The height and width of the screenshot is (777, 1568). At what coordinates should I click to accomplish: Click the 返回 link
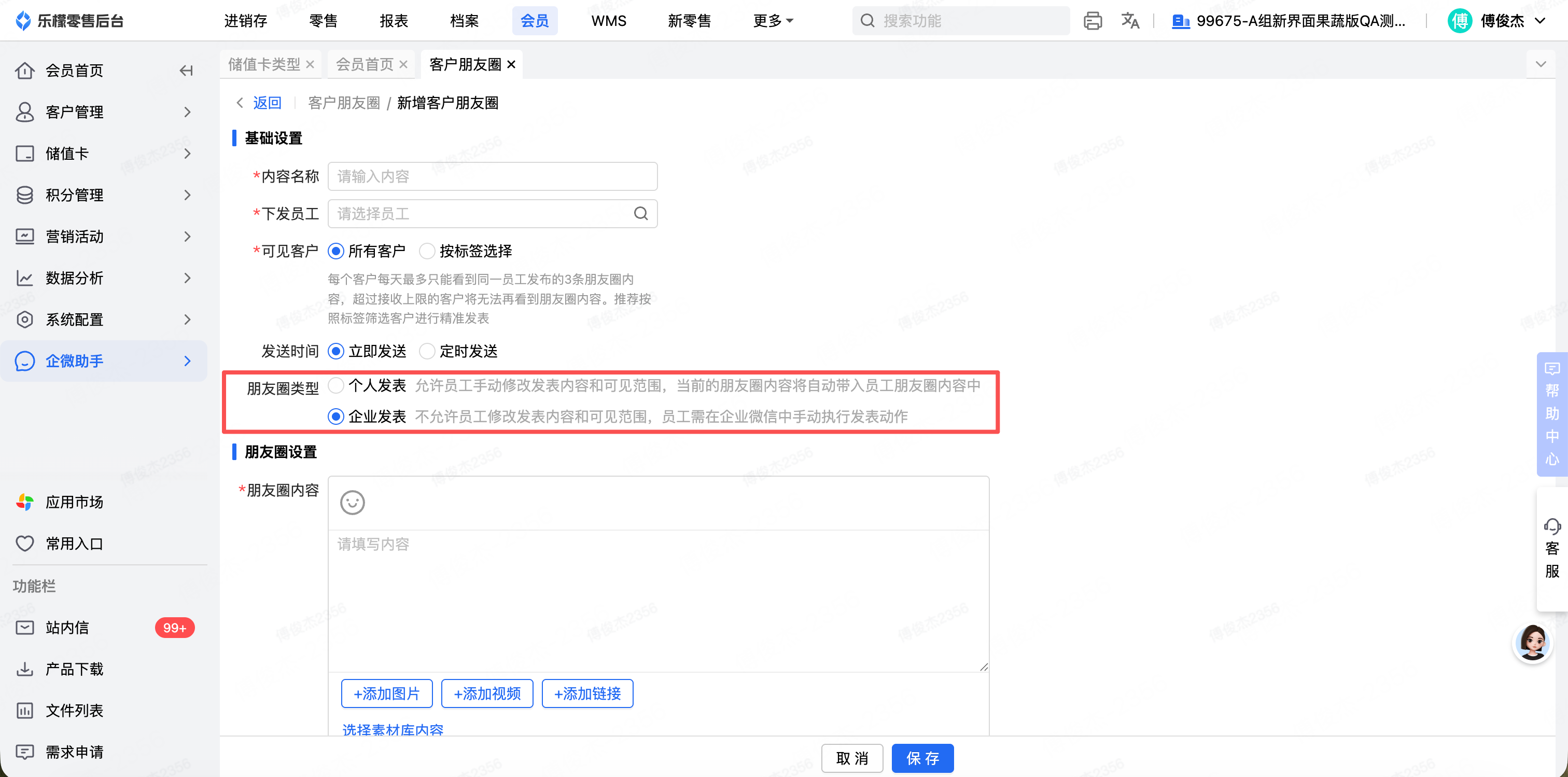(x=267, y=103)
